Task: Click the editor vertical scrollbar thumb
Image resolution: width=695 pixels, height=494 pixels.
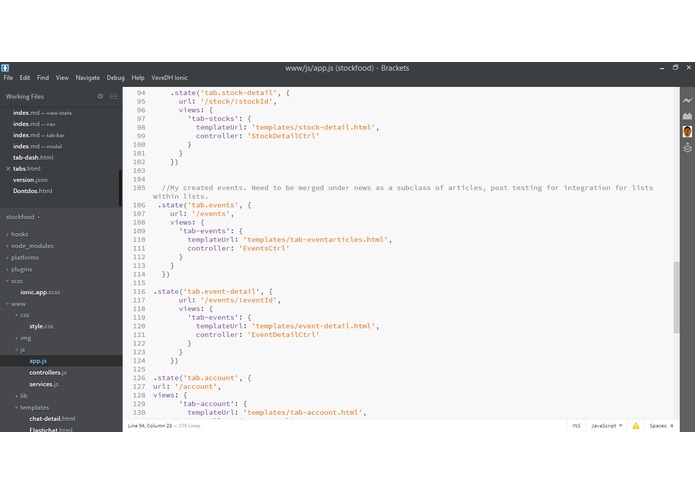Action: point(676,297)
